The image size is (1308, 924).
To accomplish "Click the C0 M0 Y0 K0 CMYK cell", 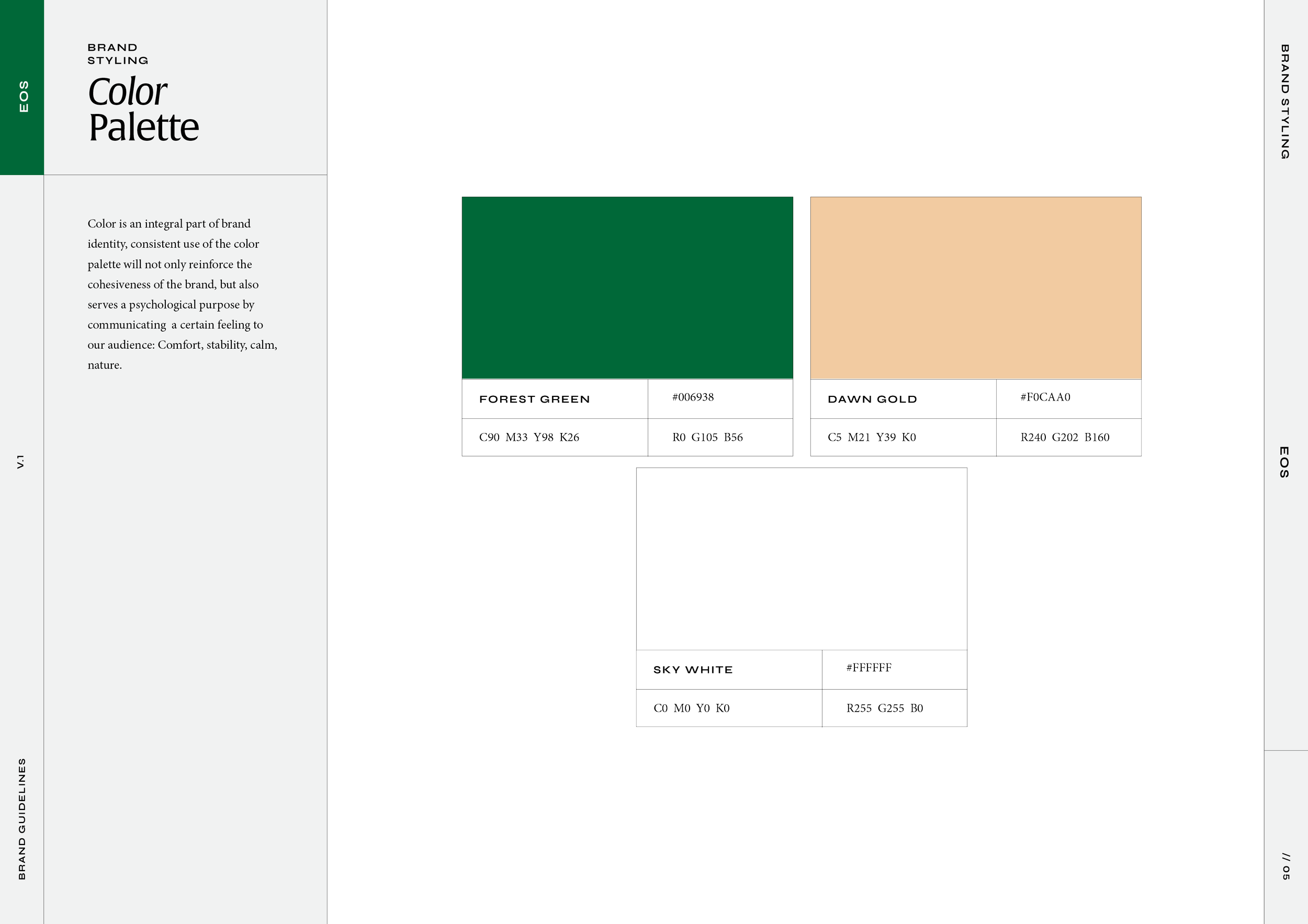I will coord(691,708).
